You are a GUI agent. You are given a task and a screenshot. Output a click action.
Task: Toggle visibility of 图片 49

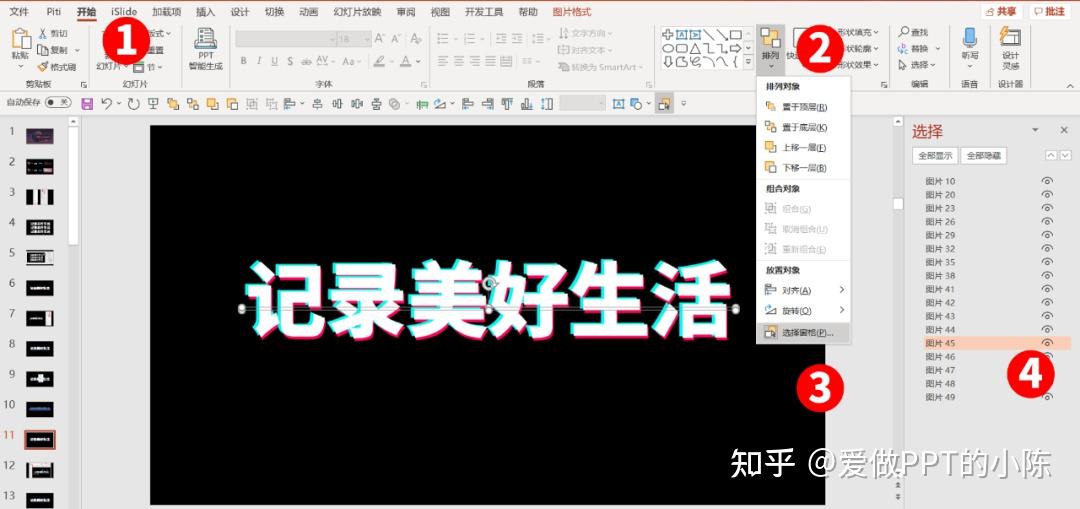(1047, 397)
